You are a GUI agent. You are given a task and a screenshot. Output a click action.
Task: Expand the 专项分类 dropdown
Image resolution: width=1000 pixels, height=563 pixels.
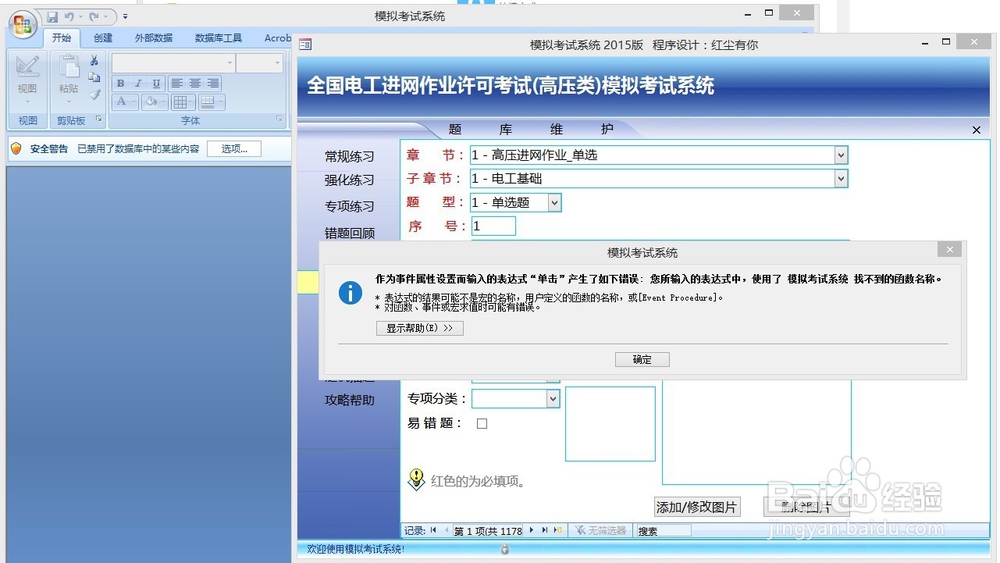click(552, 399)
